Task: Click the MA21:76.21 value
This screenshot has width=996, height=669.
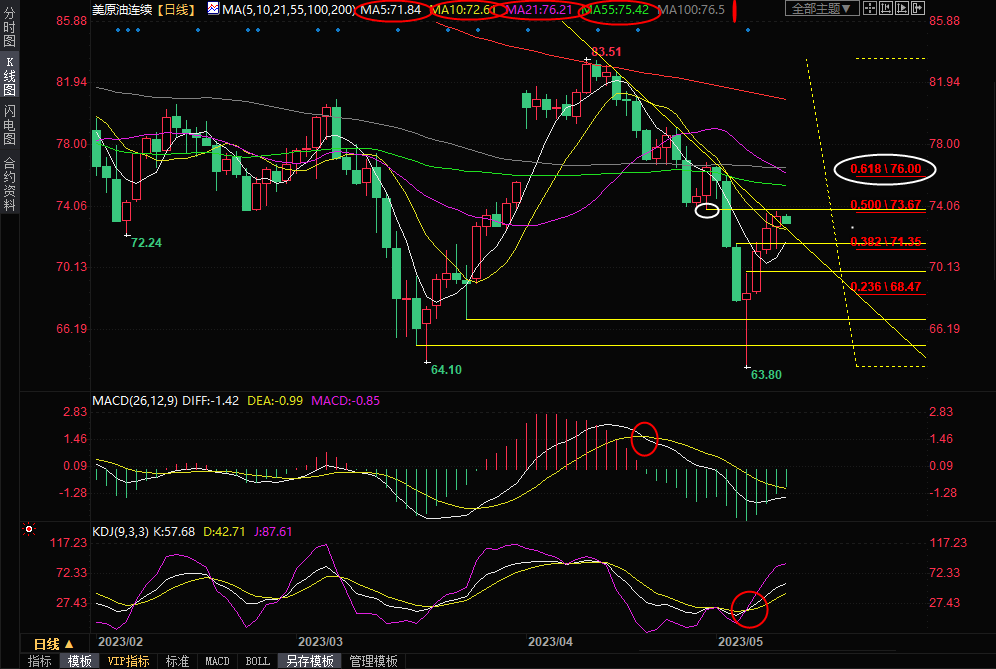Action: click(539, 10)
